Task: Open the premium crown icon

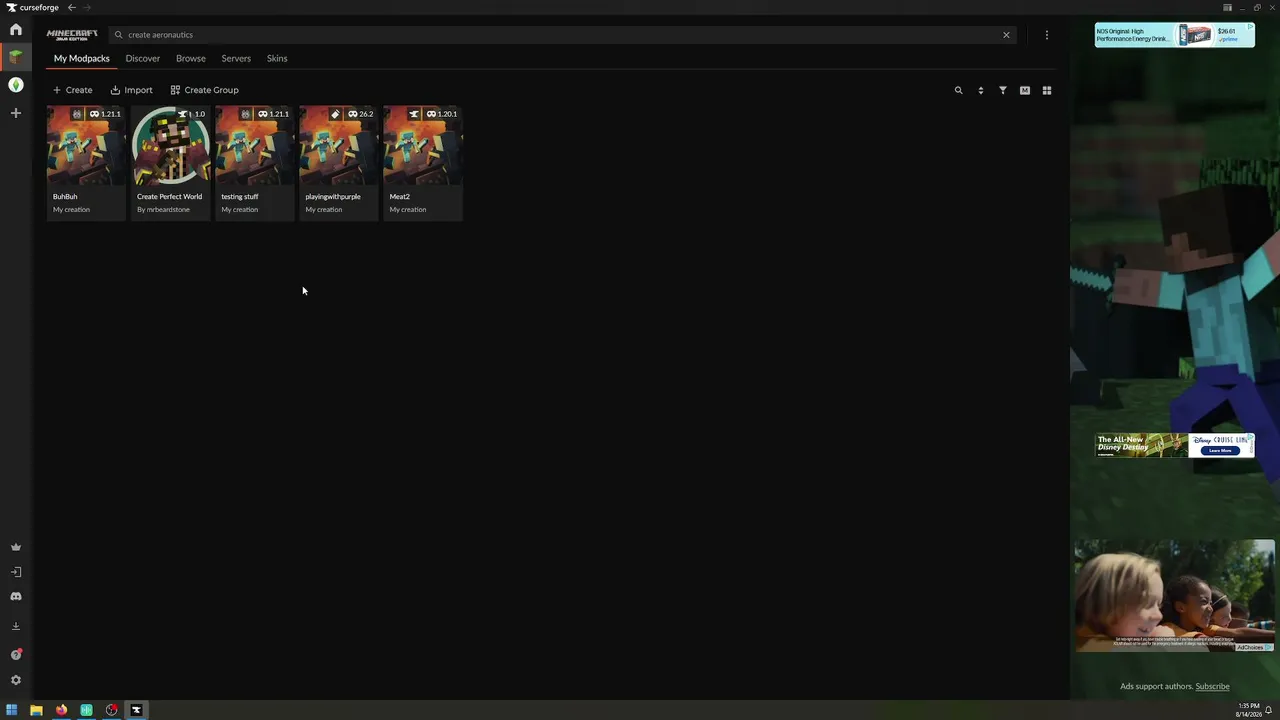Action: pos(15,547)
